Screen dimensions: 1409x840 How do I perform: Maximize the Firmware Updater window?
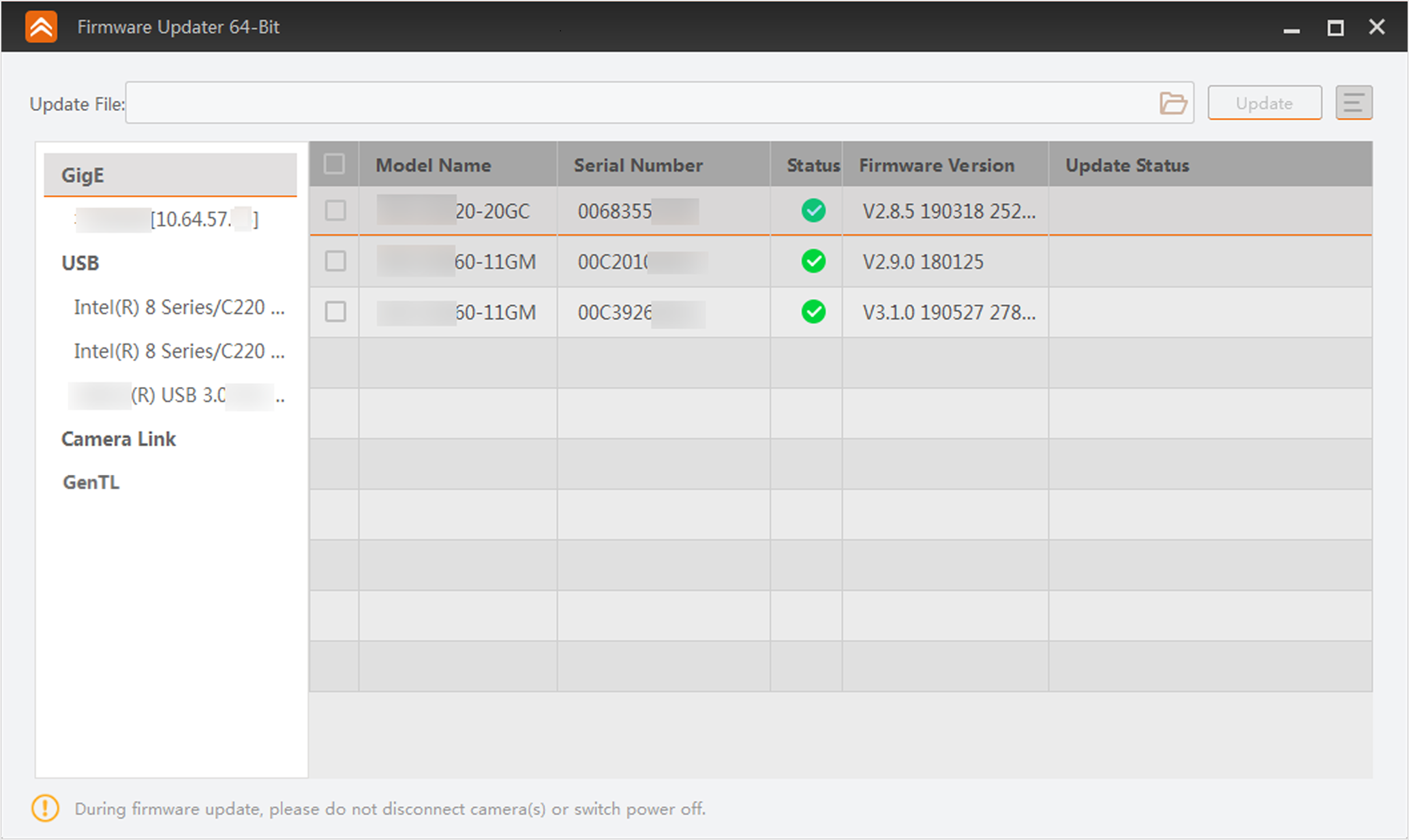point(1335,28)
